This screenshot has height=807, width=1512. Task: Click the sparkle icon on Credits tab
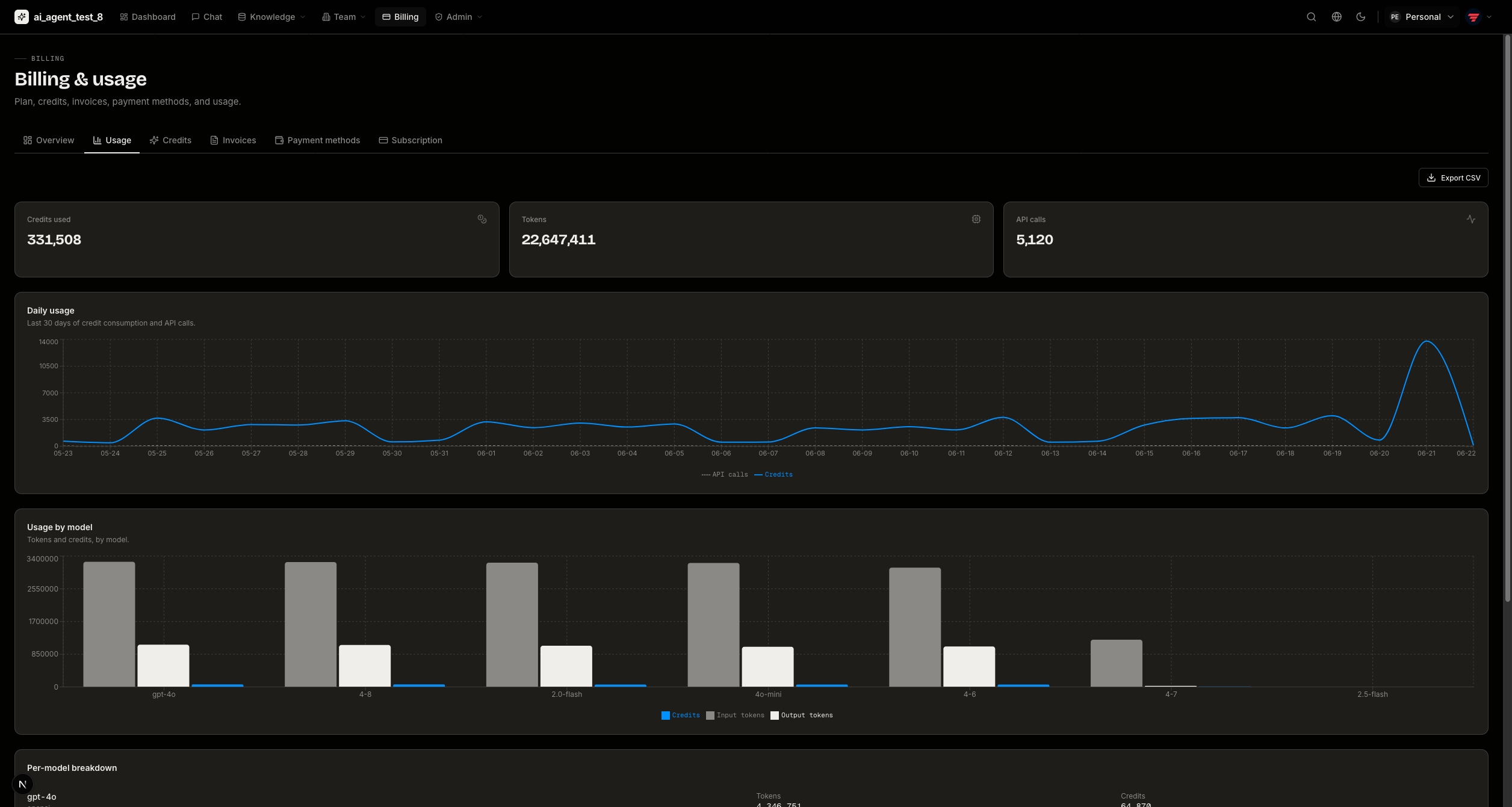pyautogui.click(x=154, y=140)
